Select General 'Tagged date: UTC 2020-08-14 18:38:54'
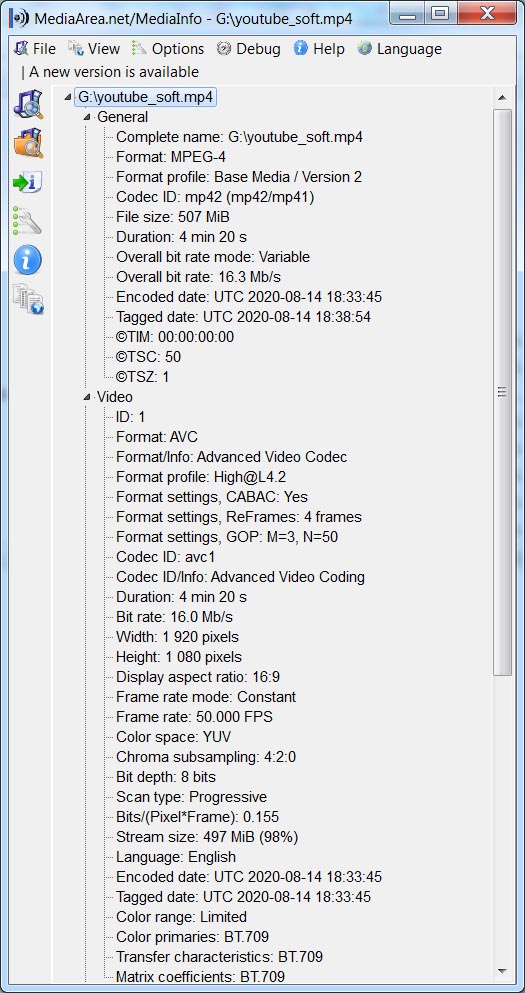 243,317
